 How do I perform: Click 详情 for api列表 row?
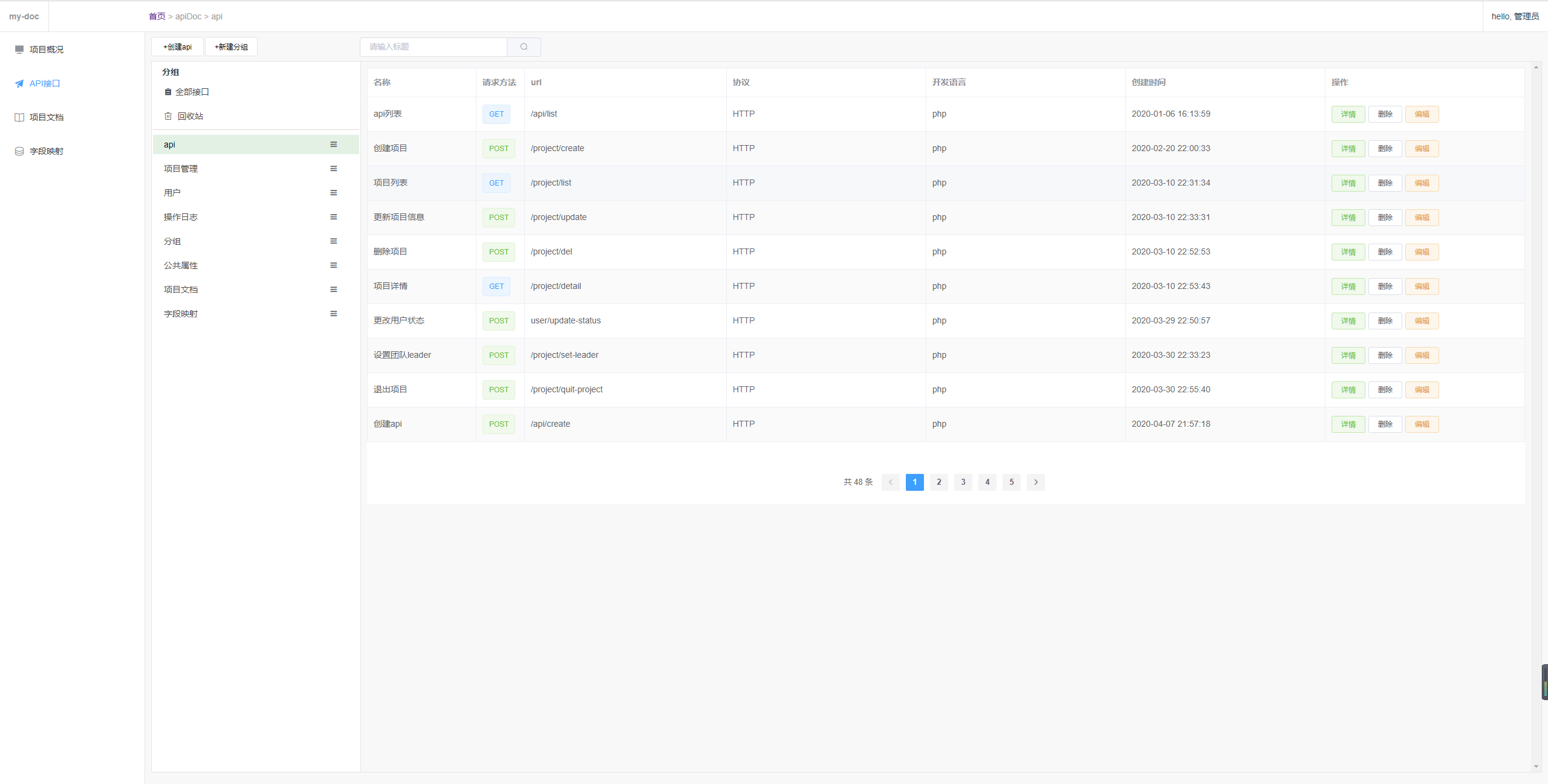pyautogui.click(x=1348, y=114)
